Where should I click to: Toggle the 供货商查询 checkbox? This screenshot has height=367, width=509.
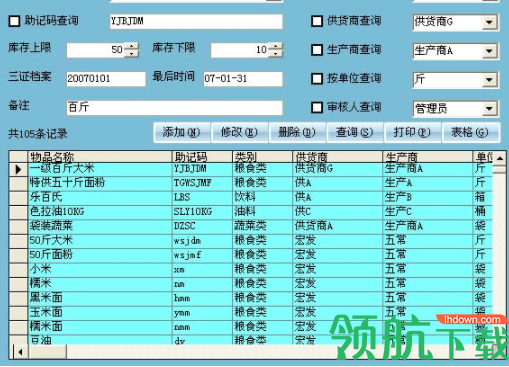click(x=317, y=21)
